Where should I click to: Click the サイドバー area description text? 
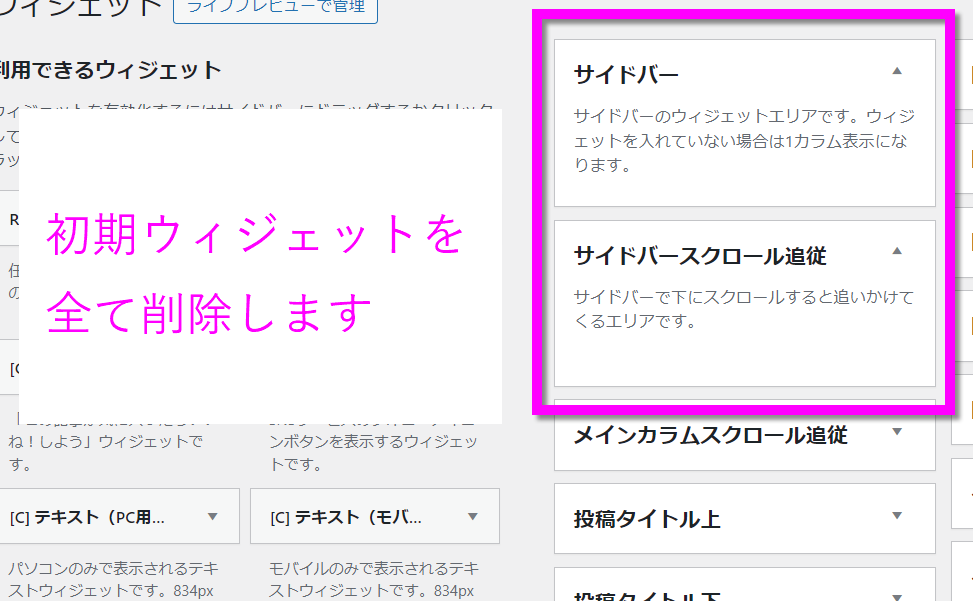743,141
